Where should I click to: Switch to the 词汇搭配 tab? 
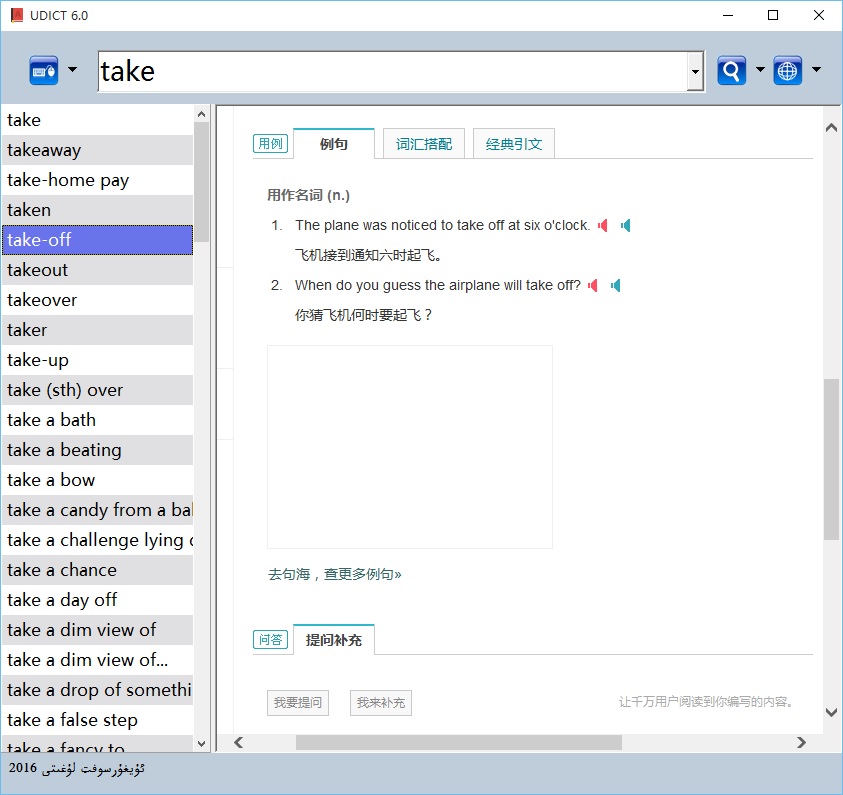[x=424, y=144]
